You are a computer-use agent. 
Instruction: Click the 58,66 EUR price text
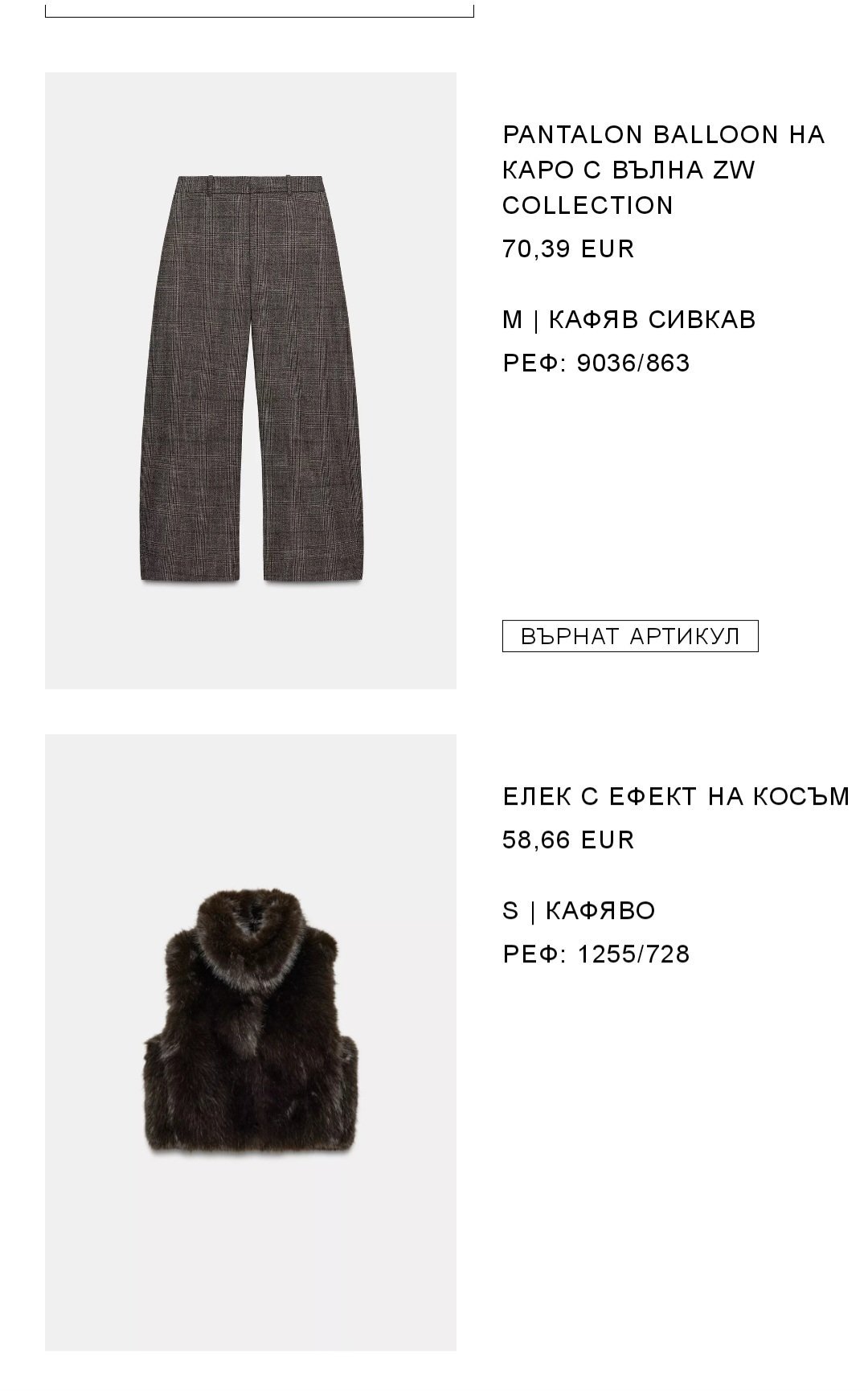coord(568,840)
